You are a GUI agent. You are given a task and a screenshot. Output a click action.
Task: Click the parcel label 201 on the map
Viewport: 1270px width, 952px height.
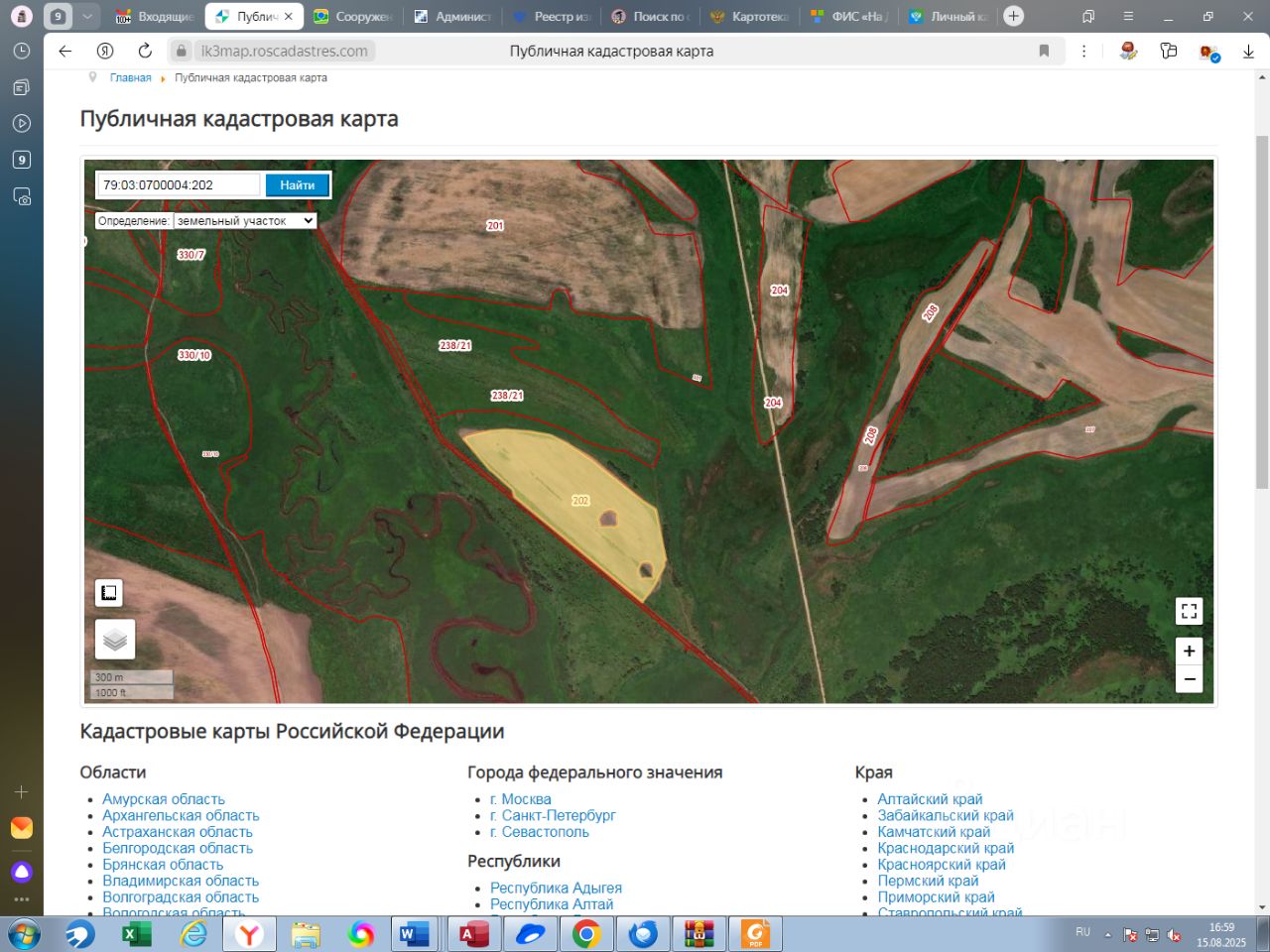pyautogui.click(x=495, y=226)
